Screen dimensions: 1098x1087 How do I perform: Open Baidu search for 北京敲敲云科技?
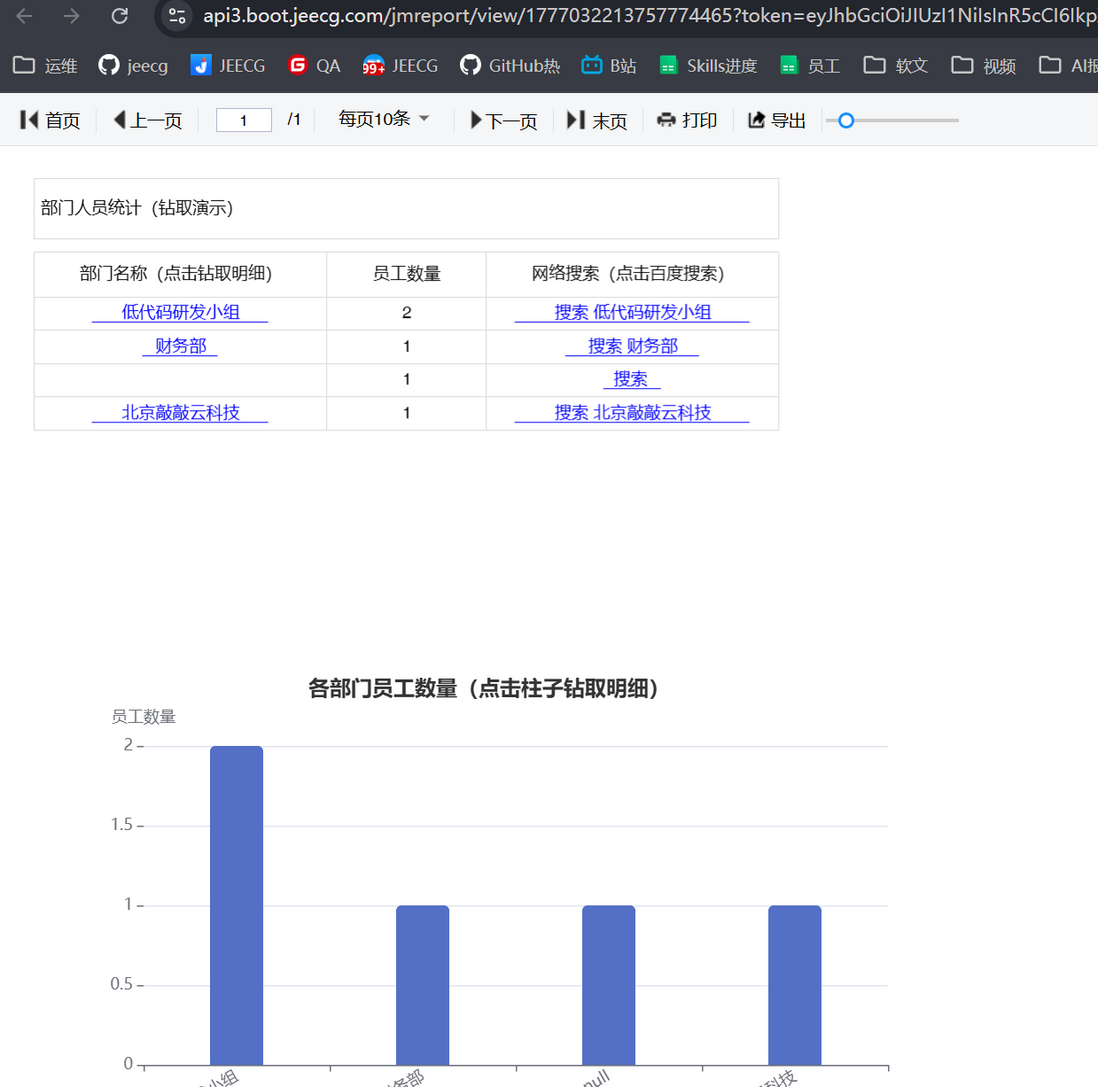coord(632,412)
